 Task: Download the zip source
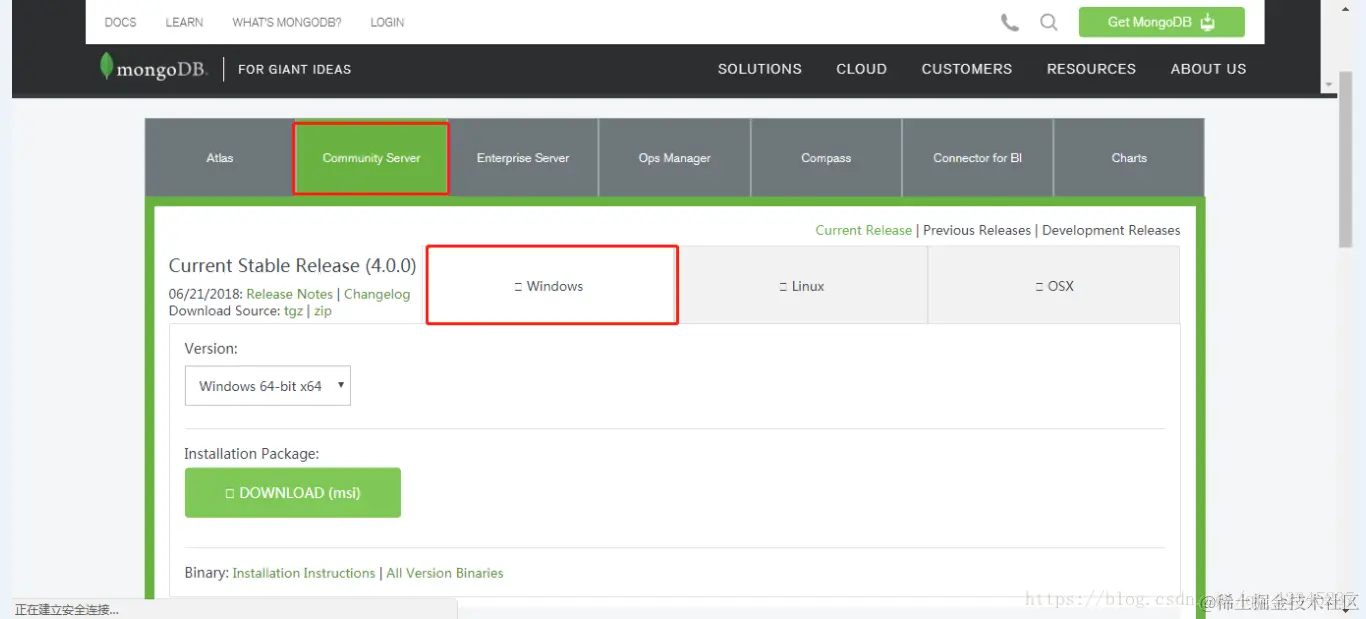pos(323,311)
